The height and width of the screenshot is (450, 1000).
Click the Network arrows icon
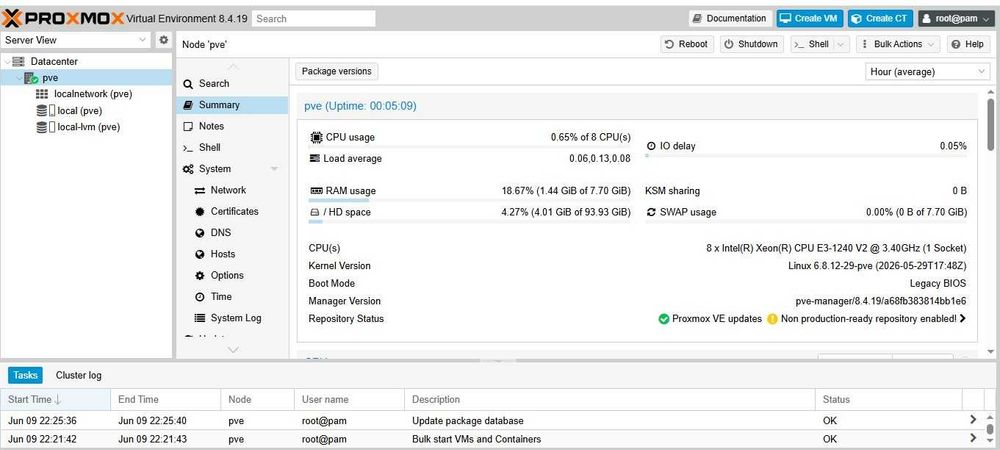pos(200,191)
